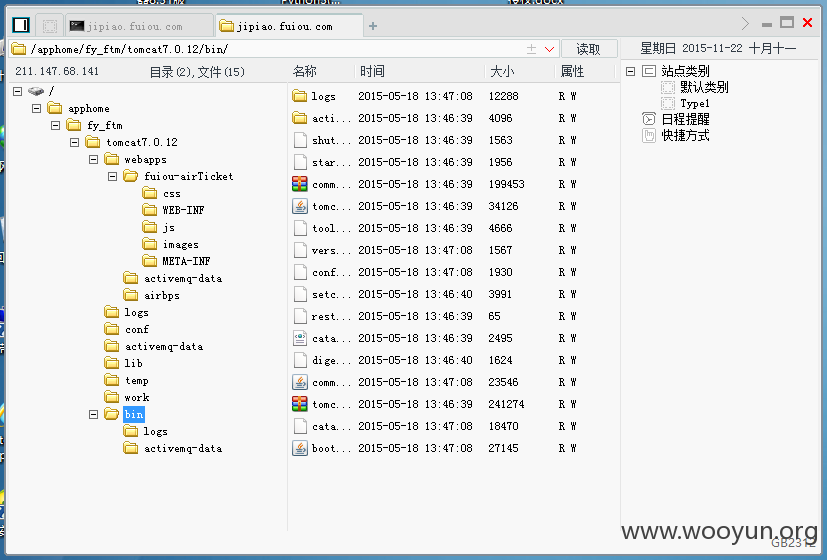Click the file icon of rest... row

tap(300, 316)
